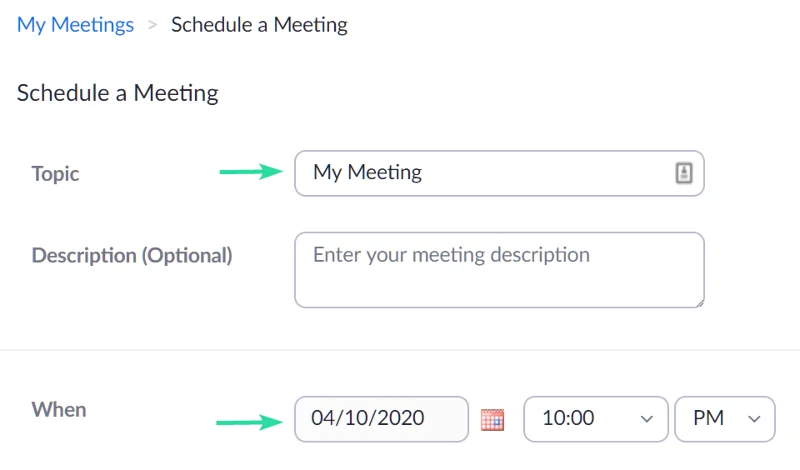Click the Description (Optional) label

coord(132,255)
